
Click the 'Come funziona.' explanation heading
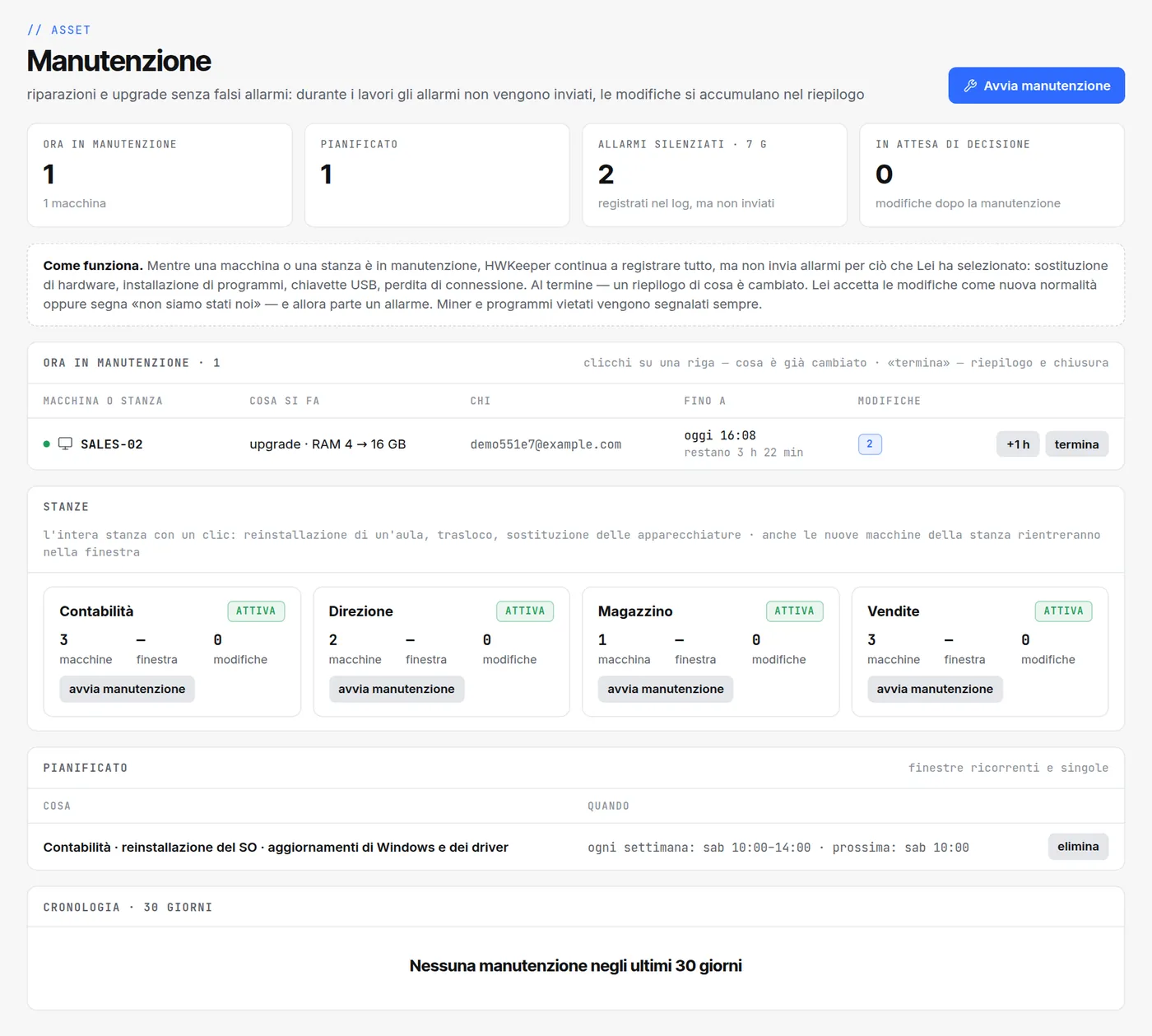click(93, 266)
